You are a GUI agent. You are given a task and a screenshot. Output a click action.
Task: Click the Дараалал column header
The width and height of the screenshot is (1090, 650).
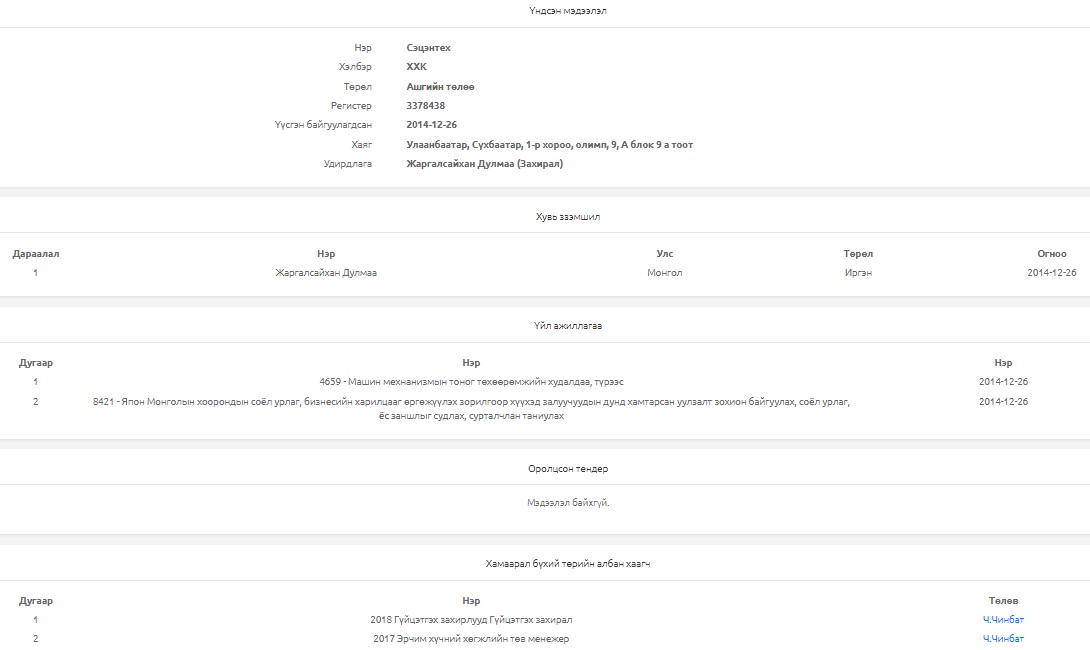tap(36, 254)
